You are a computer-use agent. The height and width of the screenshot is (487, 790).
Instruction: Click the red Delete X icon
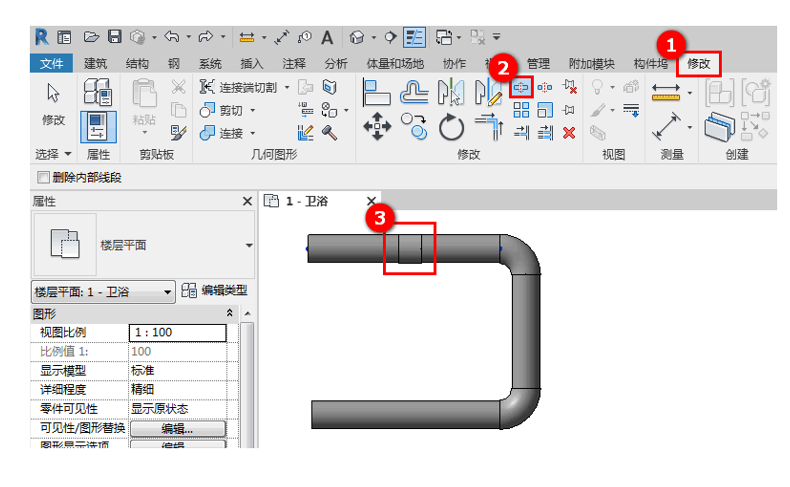coord(569,132)
